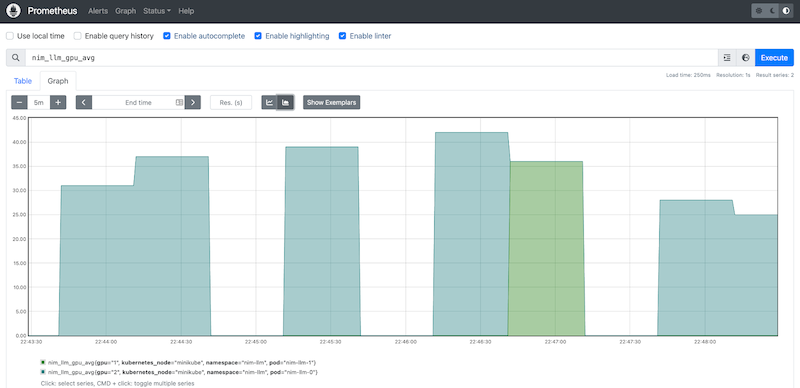
Task: Click the format expression icon beside Execute
Action: [x=727, y=58]
